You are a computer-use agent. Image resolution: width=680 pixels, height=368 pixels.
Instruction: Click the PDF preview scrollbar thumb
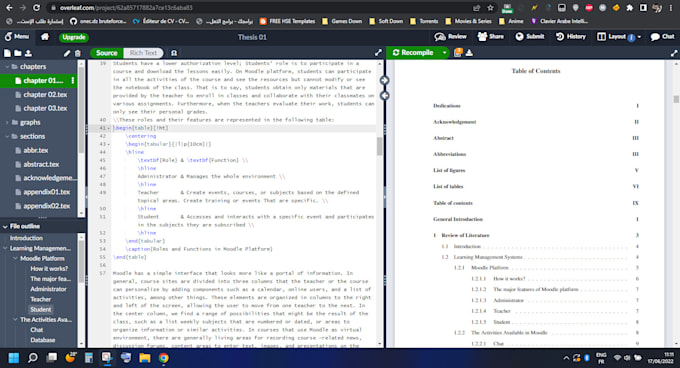[676, 99]
